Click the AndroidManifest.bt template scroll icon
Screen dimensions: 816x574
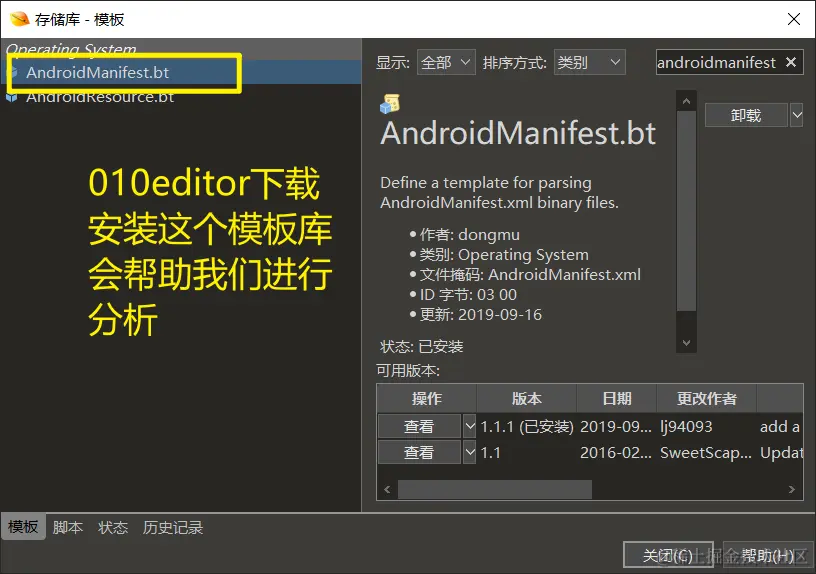click(x=390, y=104)
